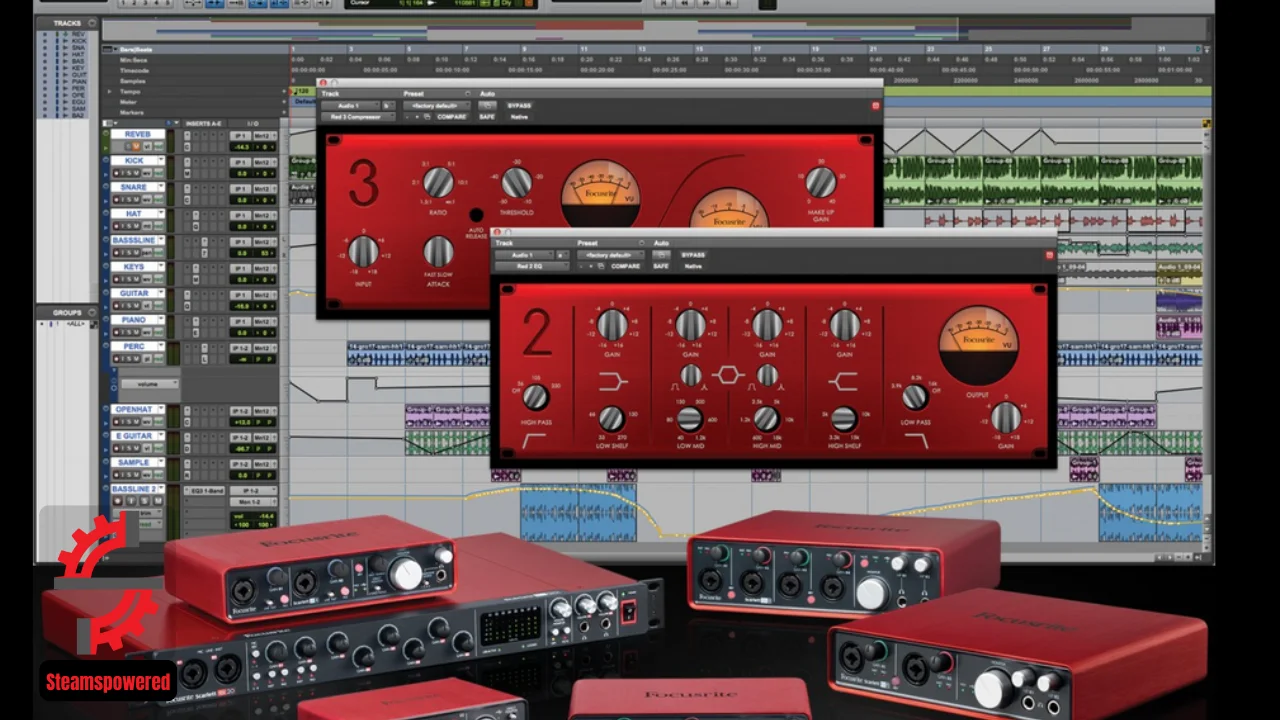Click COMPARE in the Red 3 Compressor window
Screen dimensions: 1280x720
tap(453, 117)
